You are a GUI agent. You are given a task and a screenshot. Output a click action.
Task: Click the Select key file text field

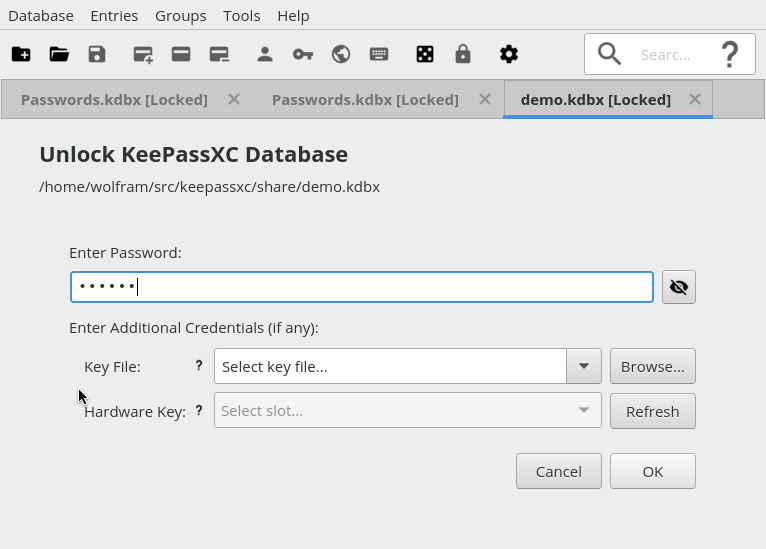390,366
